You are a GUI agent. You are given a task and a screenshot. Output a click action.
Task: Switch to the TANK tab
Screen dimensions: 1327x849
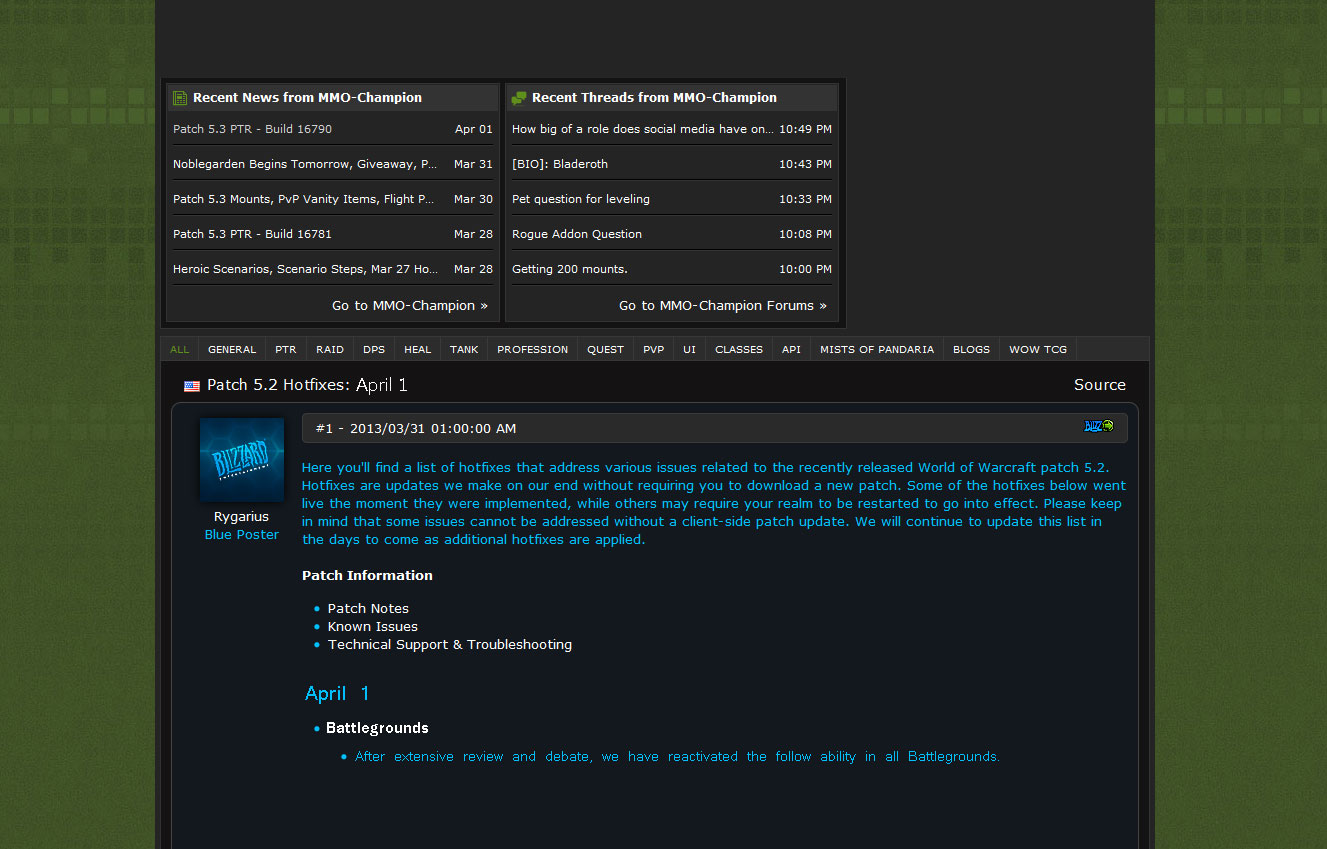464,350
